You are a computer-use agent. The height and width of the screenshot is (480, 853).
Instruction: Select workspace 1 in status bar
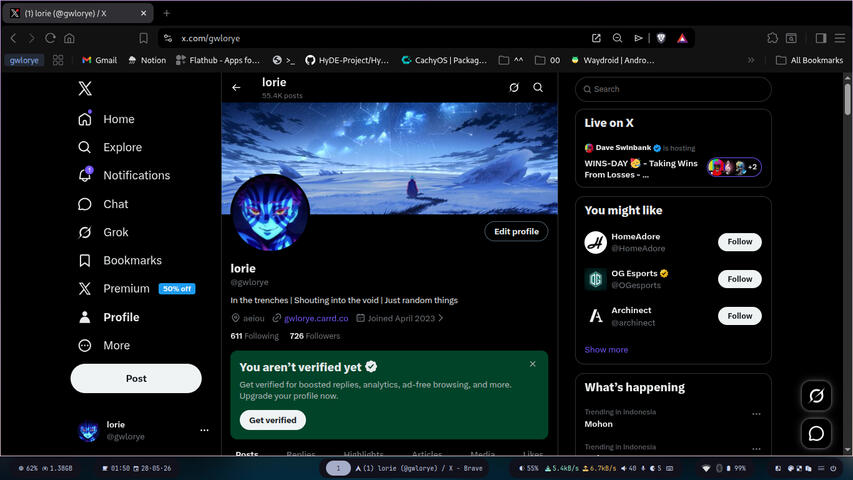click(338, 468)
